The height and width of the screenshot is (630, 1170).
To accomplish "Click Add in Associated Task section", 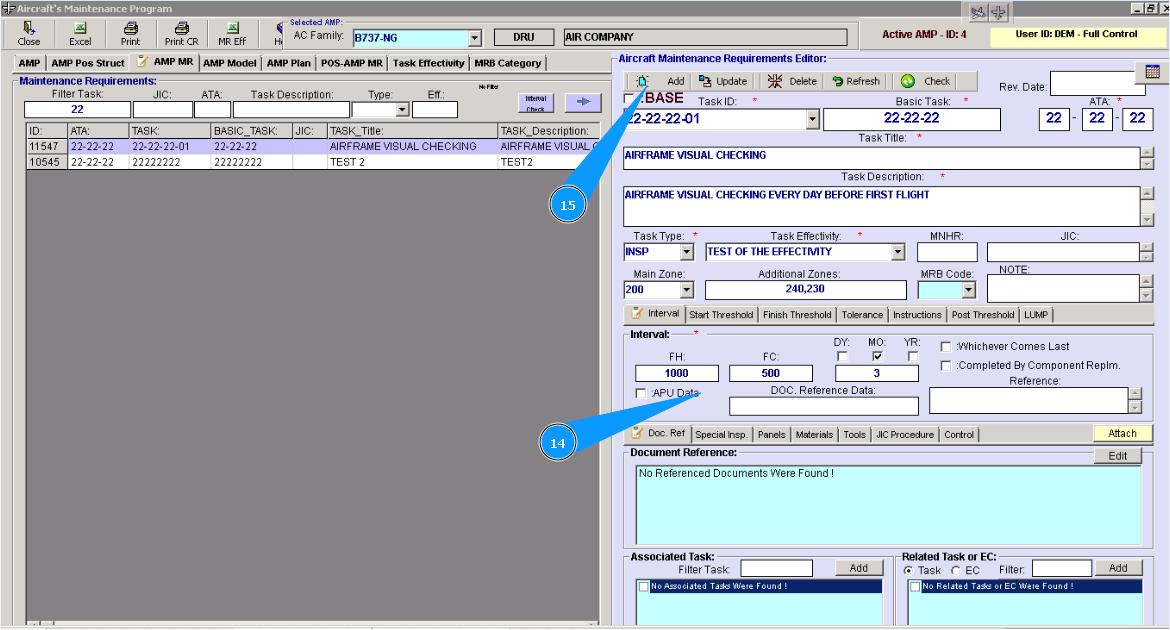I will point(859,568).
